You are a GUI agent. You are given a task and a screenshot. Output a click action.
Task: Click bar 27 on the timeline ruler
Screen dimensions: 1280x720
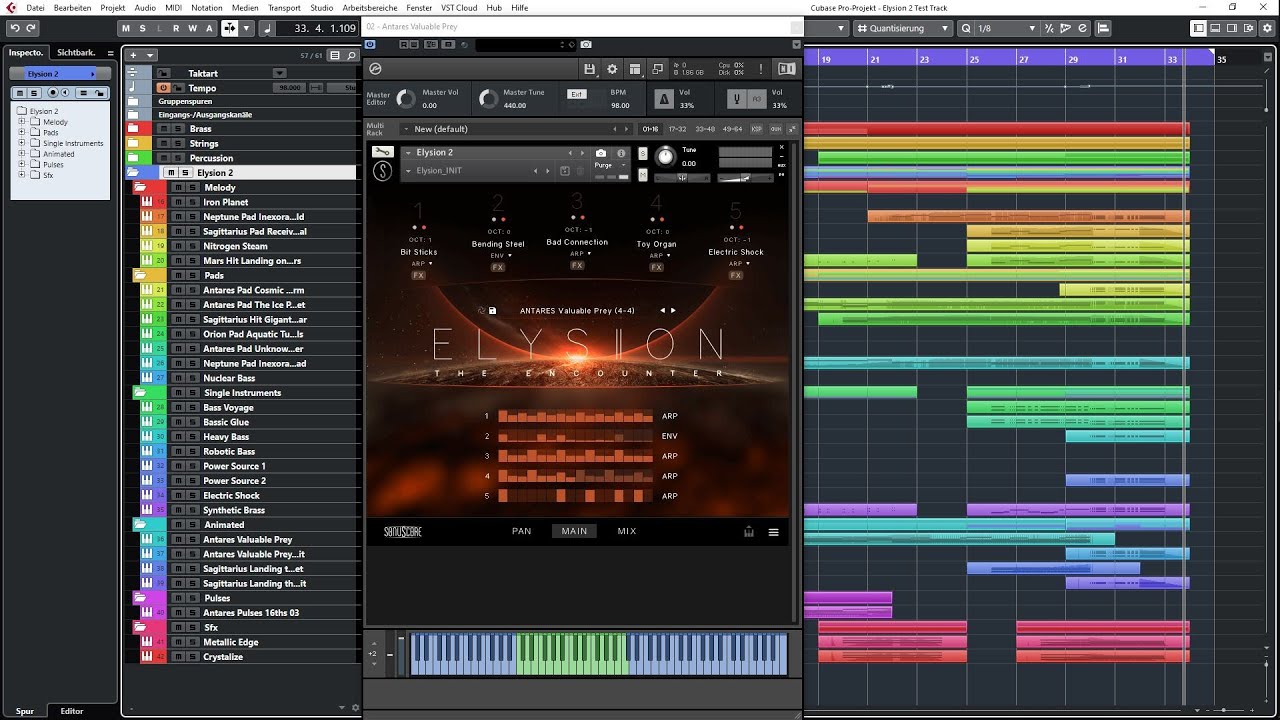1023,59
